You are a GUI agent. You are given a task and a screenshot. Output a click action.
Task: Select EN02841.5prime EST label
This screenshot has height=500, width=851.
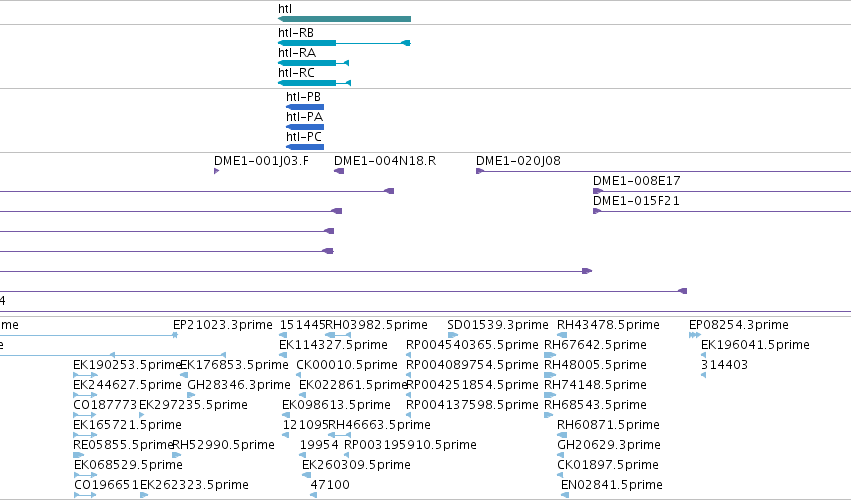pos(612,485)
